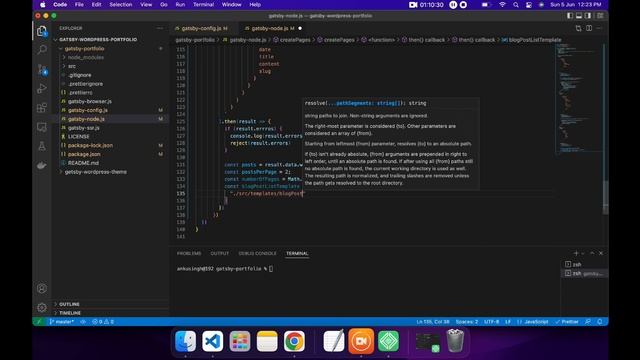Open the Terminal menu in menu bar

(x=203, y=4)
